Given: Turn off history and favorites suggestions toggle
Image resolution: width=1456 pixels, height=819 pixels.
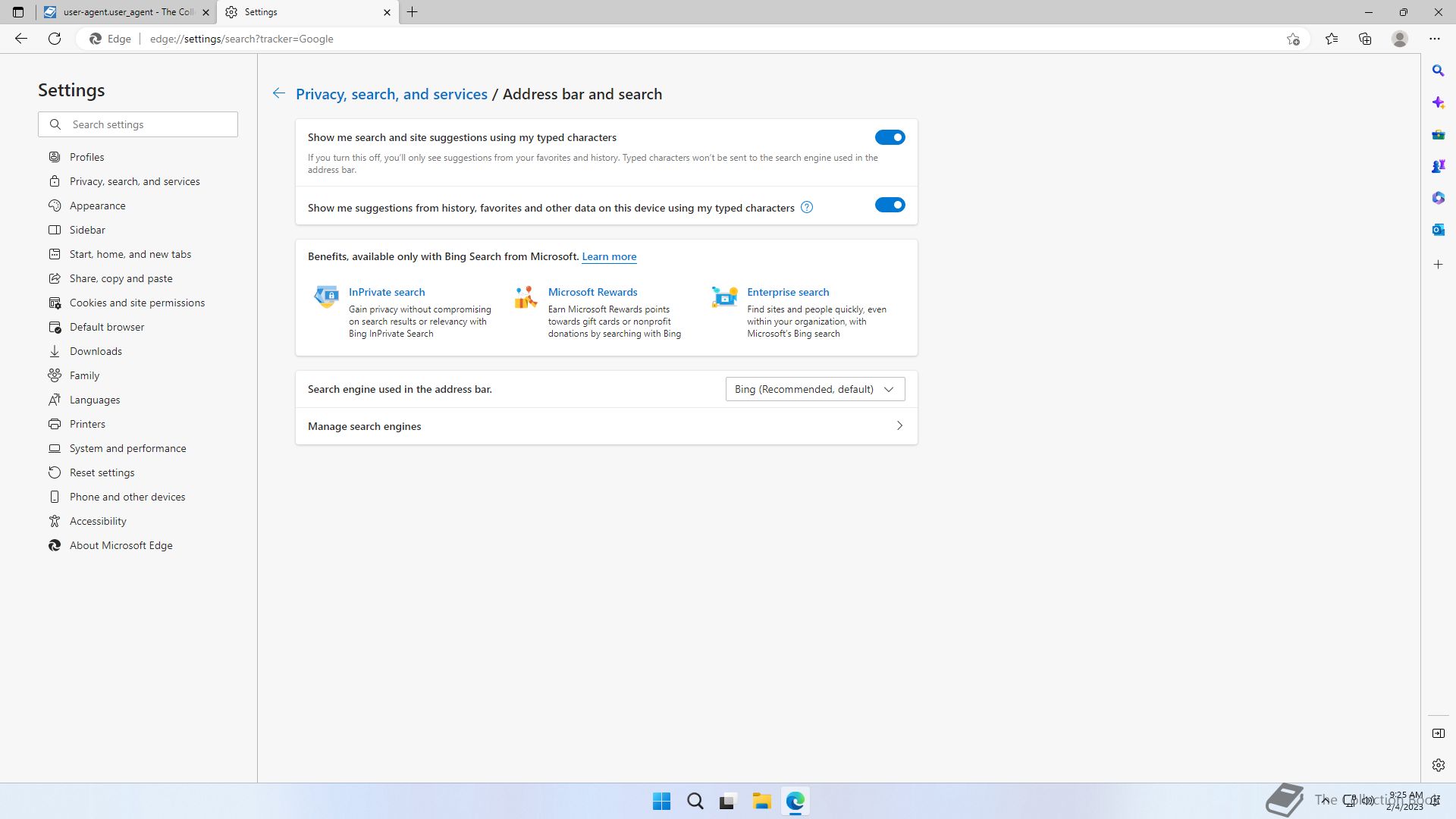Looking at the screenshot, I should click(890, 205).
